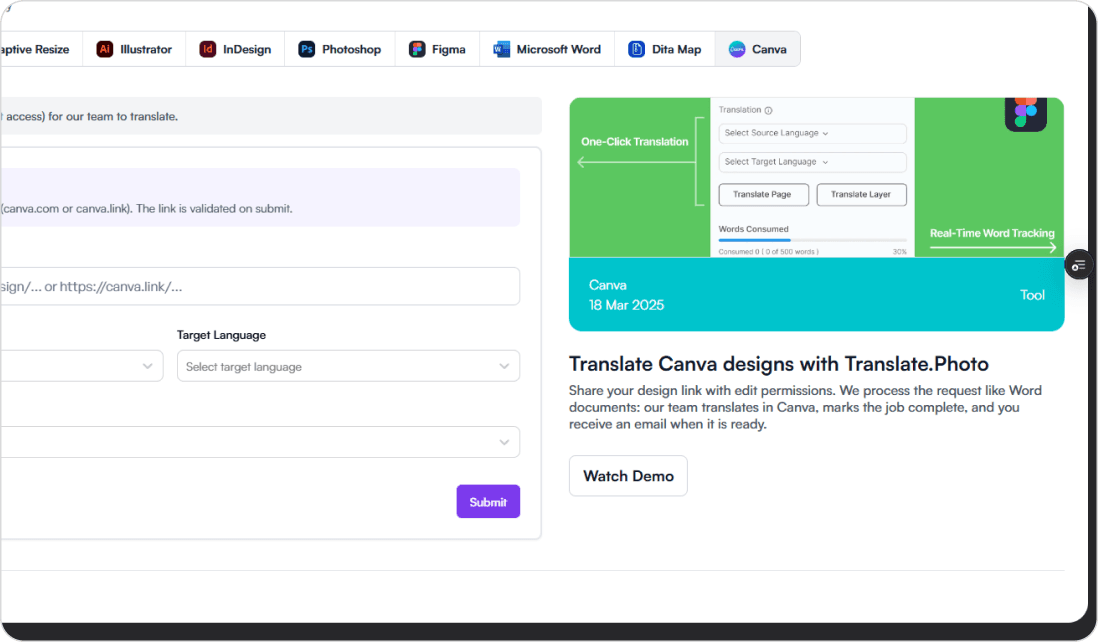Click the Photoshop Ps icon
This screenshot has width=1098, height=642.
pos(306,49)
